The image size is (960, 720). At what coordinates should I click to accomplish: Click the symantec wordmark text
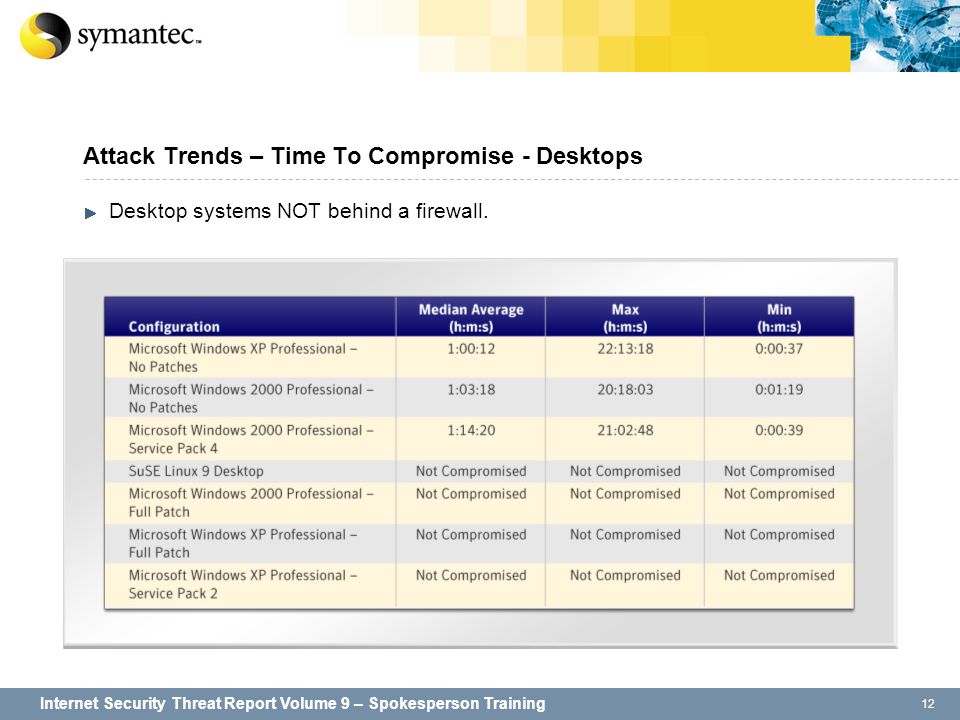138,36
